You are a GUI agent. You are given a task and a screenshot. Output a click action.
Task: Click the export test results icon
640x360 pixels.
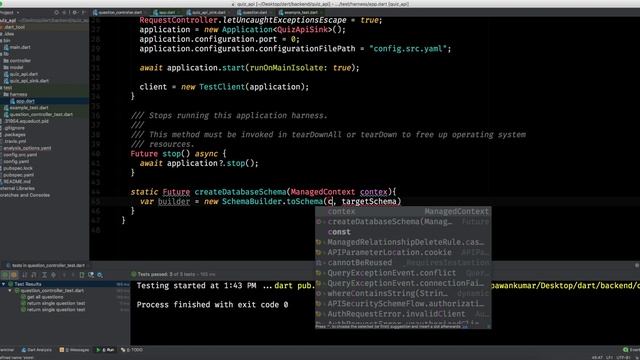click(x=82, y=275)
